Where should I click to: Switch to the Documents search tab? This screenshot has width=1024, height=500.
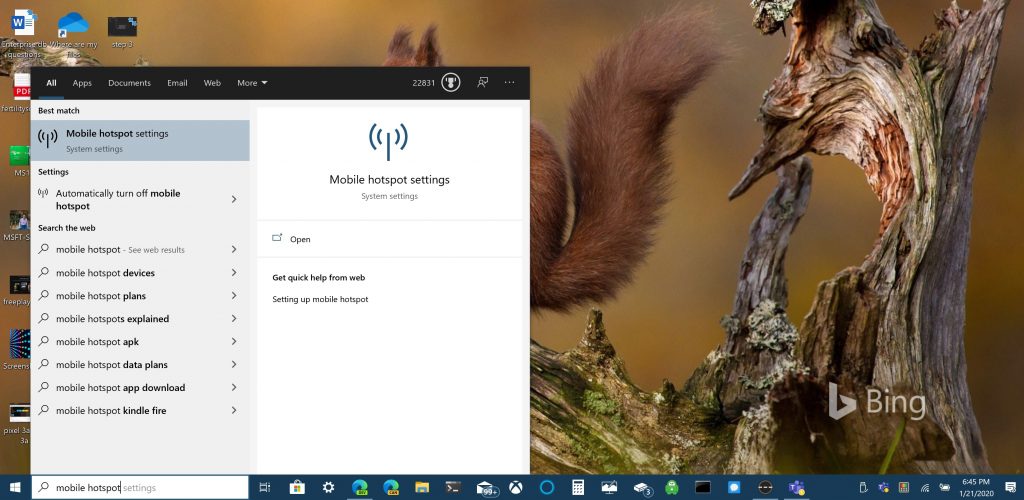pos(129,83)
